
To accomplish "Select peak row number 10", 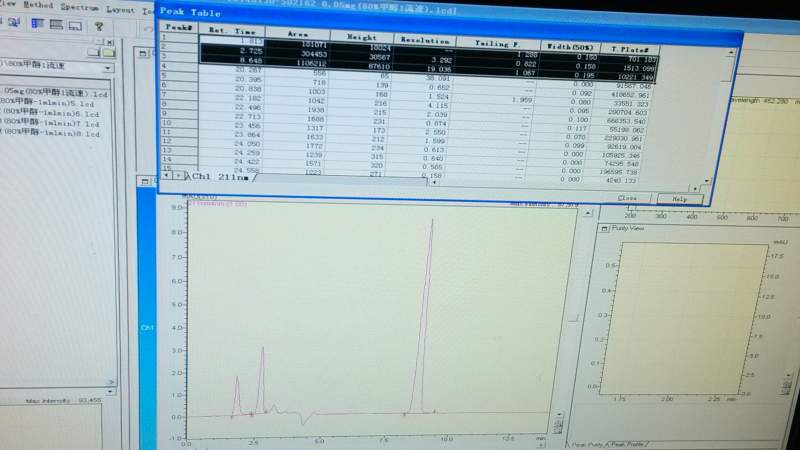I will 179,122.
